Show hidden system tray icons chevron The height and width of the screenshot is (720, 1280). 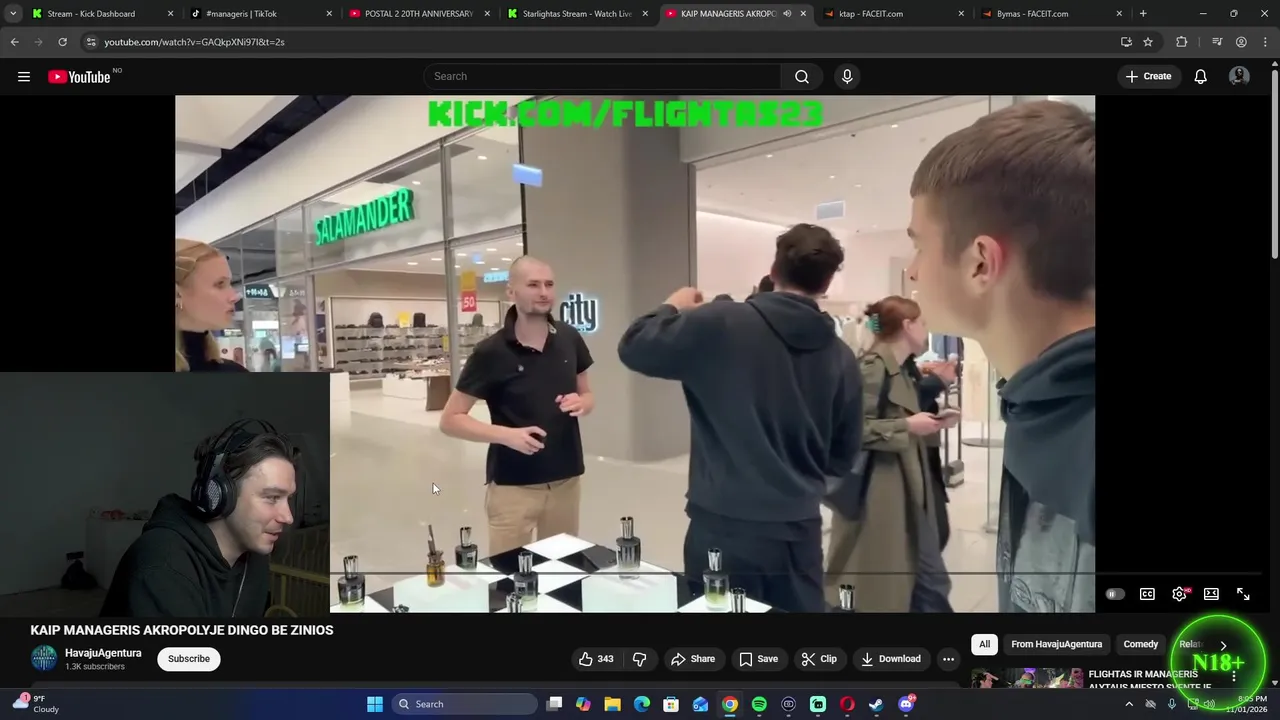pos(1129,704)
